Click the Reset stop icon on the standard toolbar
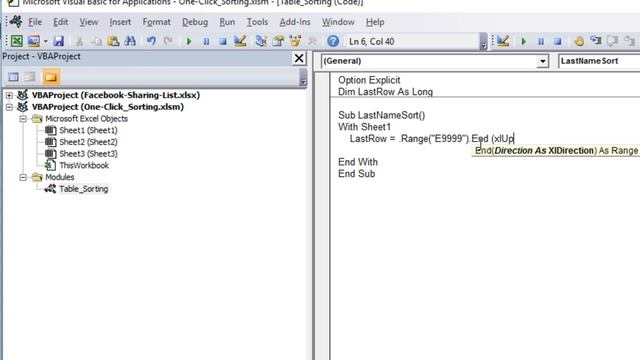 point(223,41)
